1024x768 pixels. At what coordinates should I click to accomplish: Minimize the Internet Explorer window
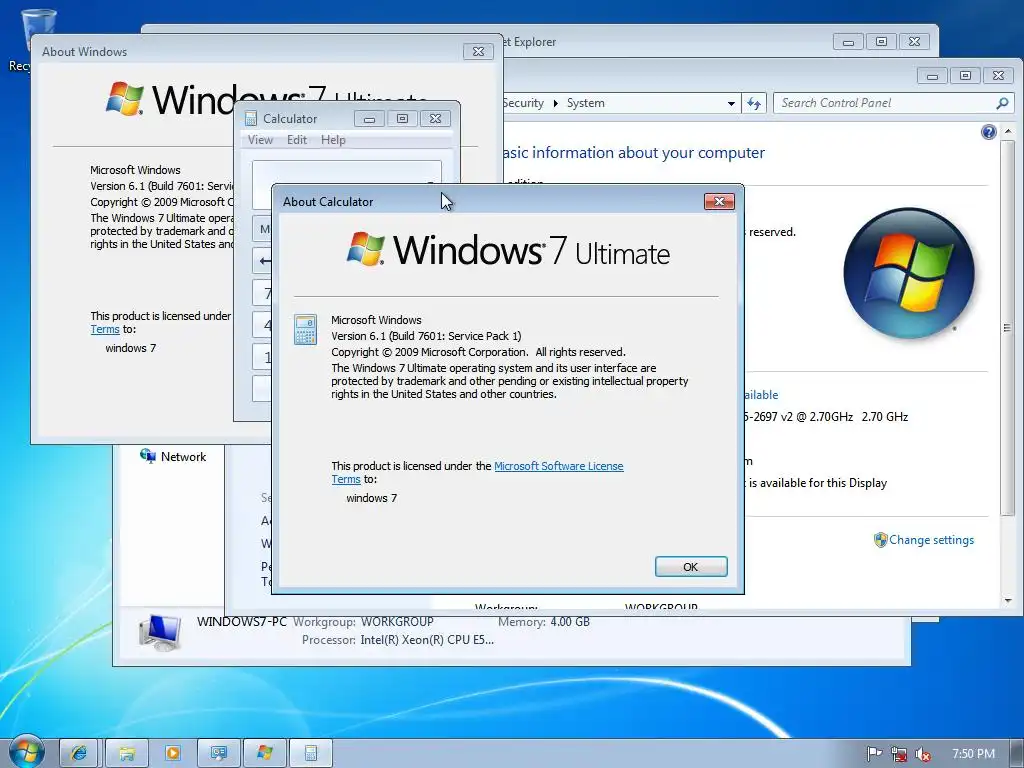848,42
